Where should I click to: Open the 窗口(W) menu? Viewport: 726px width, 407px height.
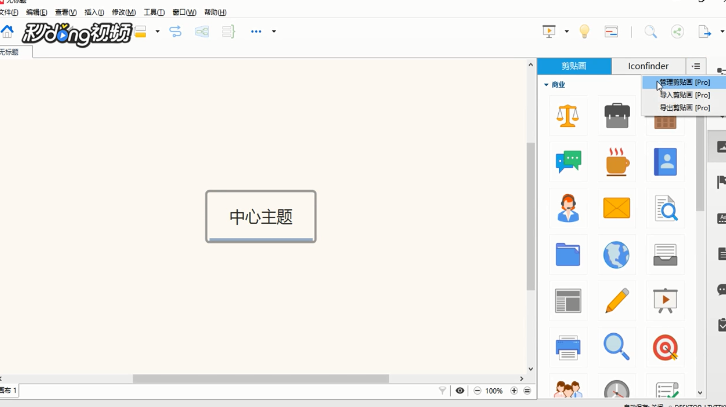click(x=184, y=12)
